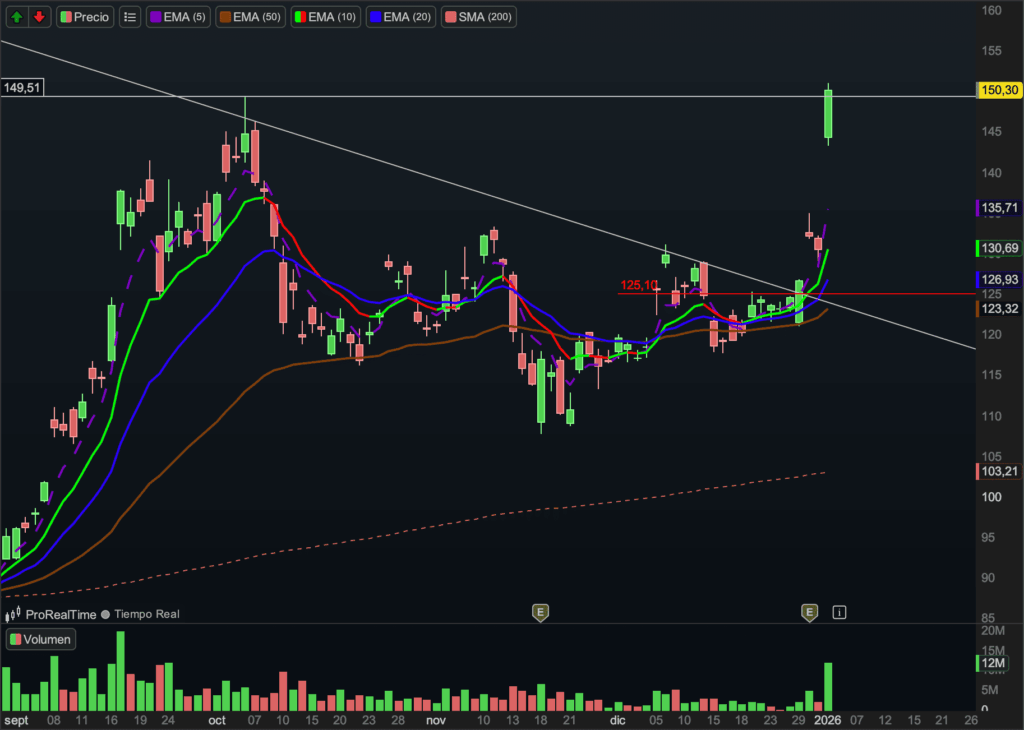Screen dimensions: 1024x730
Task: Open the Precio settings dropdown
Action: 85,17
